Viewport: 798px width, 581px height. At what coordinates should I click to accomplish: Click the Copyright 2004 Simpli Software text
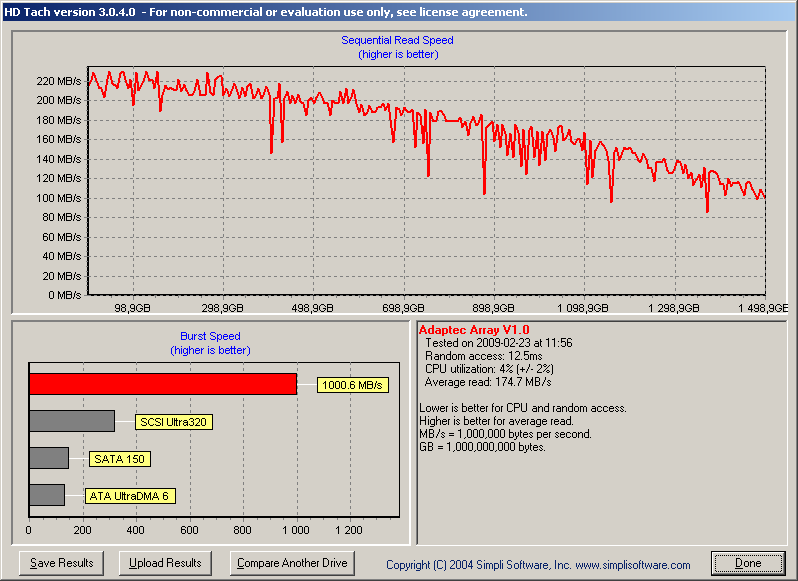pyautogui.click(x=538, y=565)
